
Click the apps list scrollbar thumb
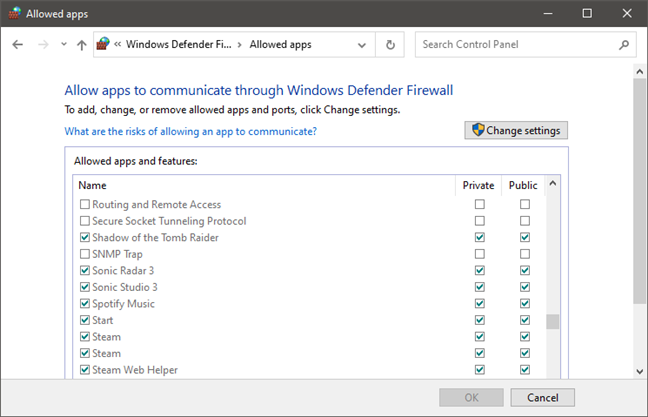pos(553,322)
